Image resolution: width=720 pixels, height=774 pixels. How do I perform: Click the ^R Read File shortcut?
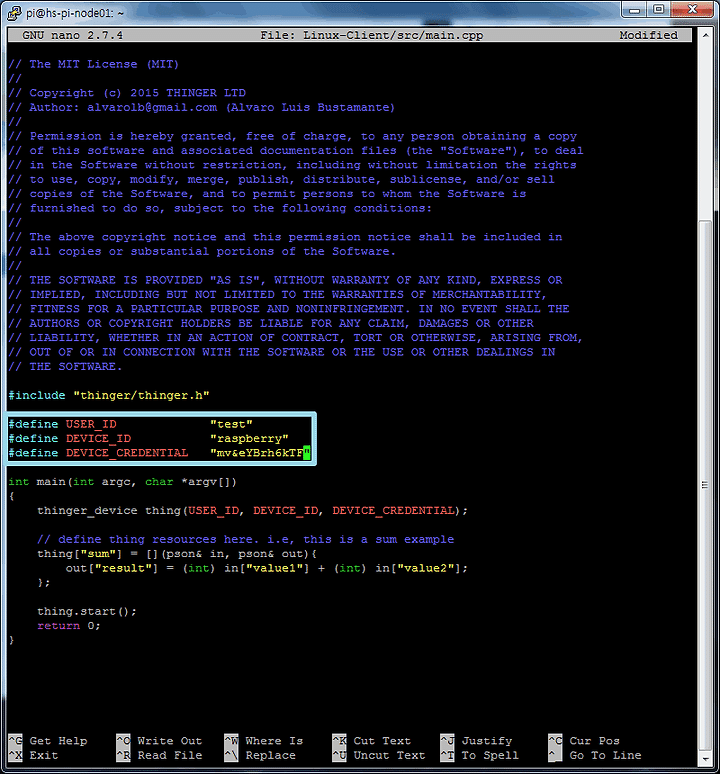pos(159,755)
